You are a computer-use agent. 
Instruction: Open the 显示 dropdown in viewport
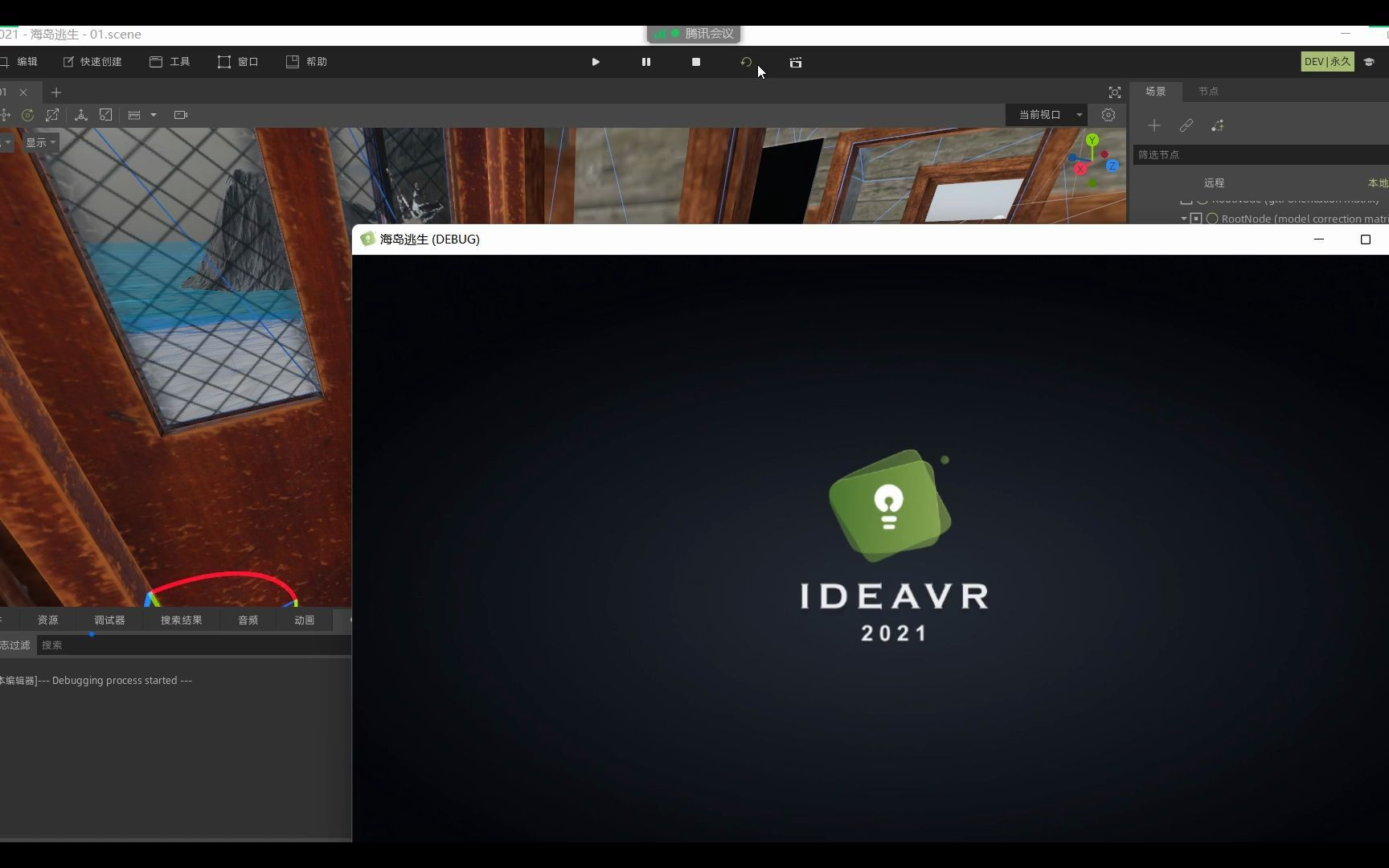(40, 142)
